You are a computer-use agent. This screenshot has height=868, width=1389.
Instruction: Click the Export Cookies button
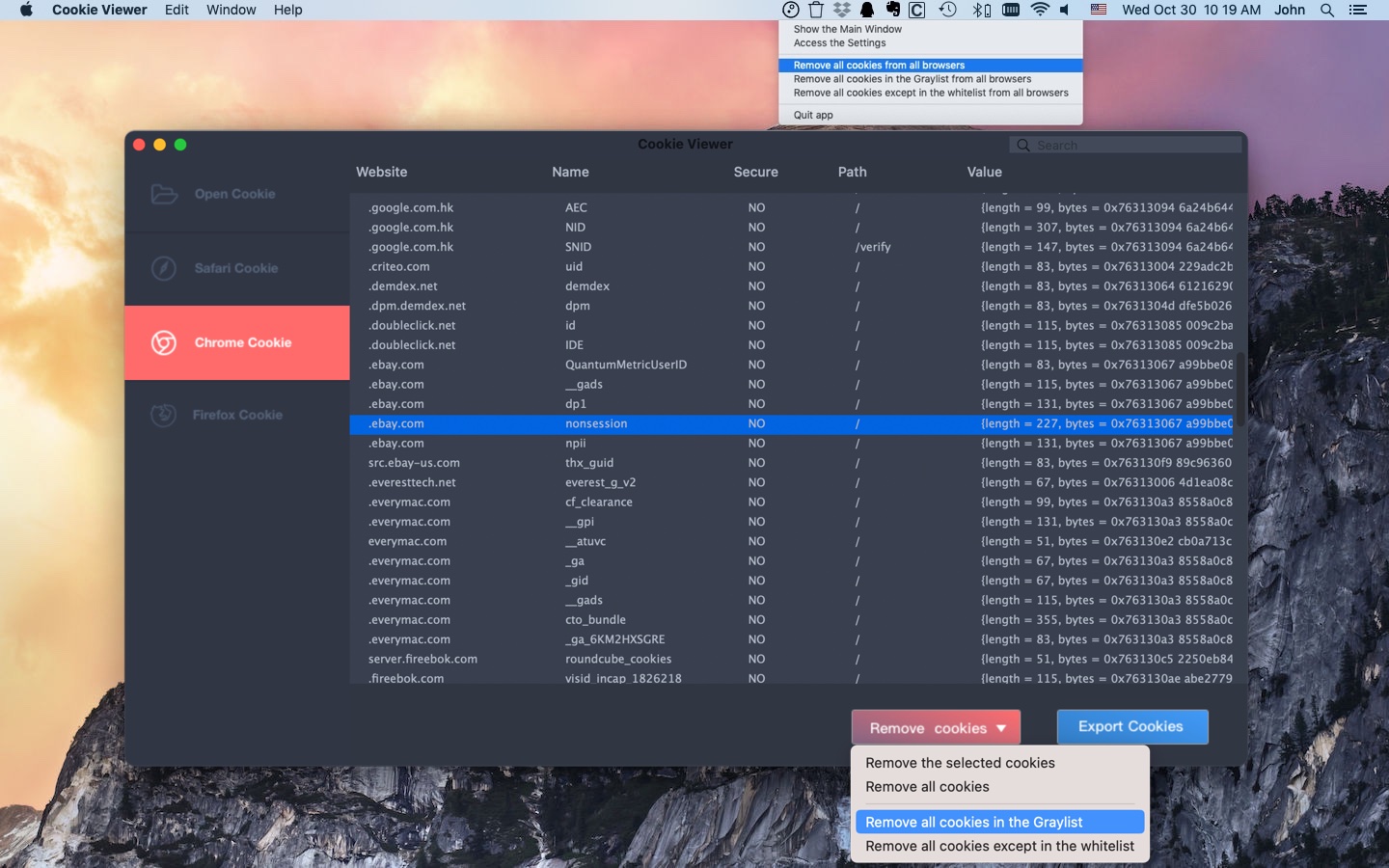(1131, 726)
